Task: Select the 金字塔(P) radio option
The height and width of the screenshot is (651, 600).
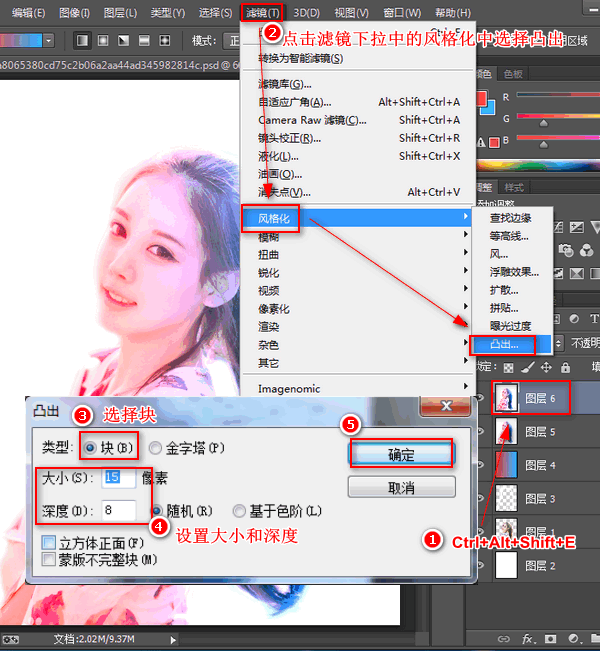Action: tap(187, 448)
